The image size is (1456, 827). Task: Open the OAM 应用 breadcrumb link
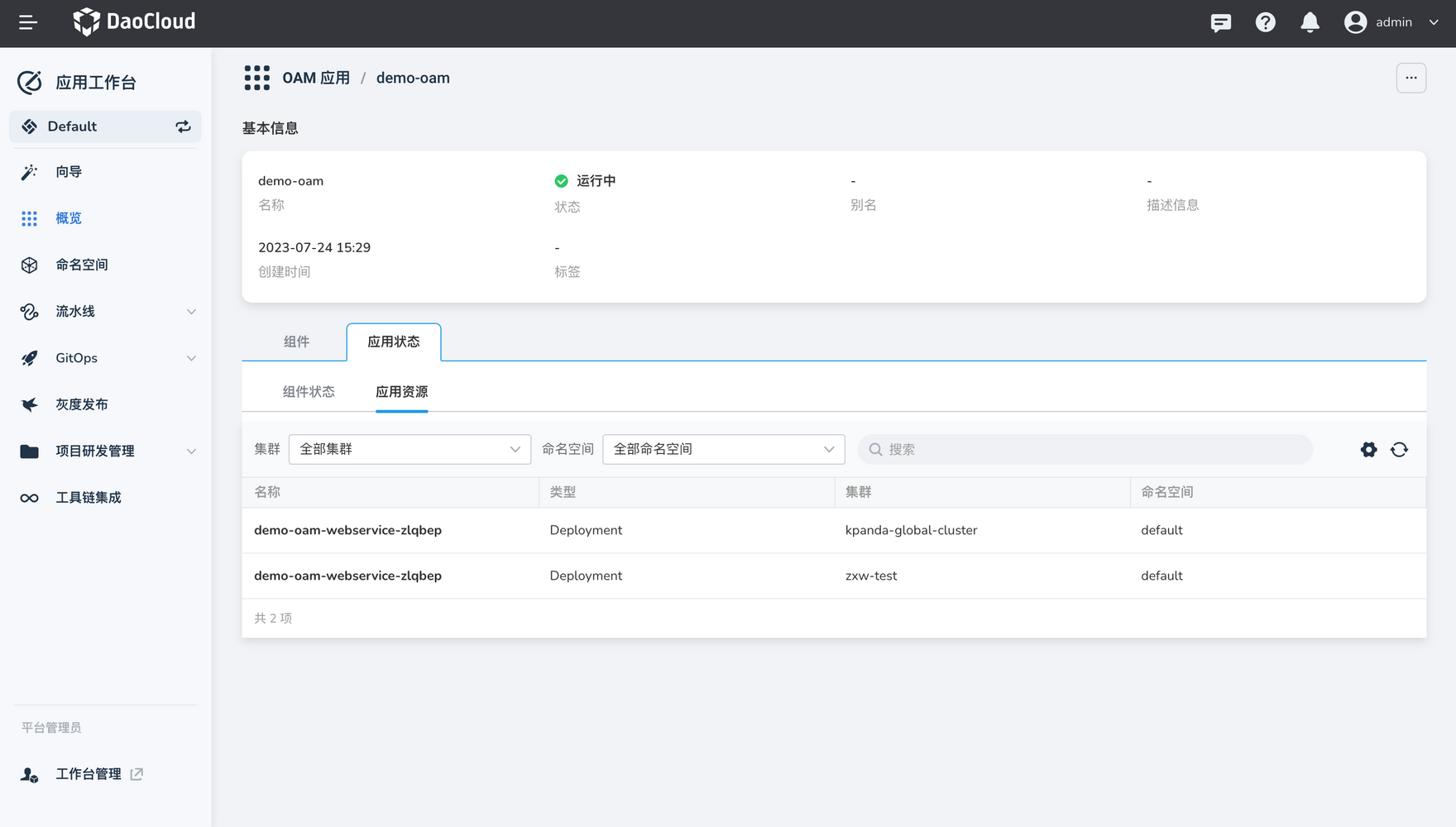pyautogui.click(x=317, y=77)
